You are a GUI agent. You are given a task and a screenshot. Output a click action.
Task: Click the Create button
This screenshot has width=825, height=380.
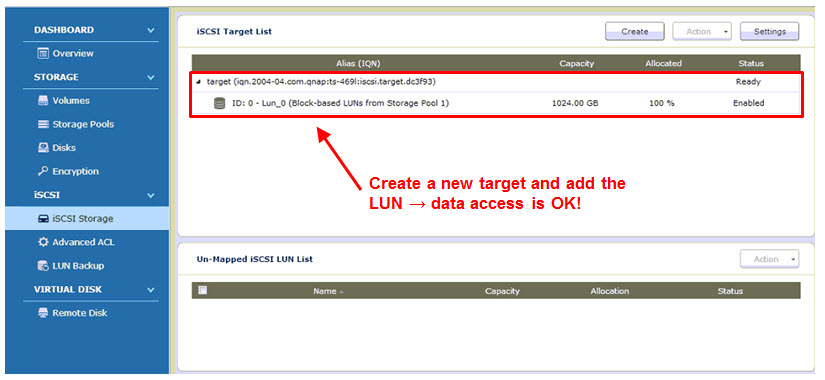click(x=635, y=32)
